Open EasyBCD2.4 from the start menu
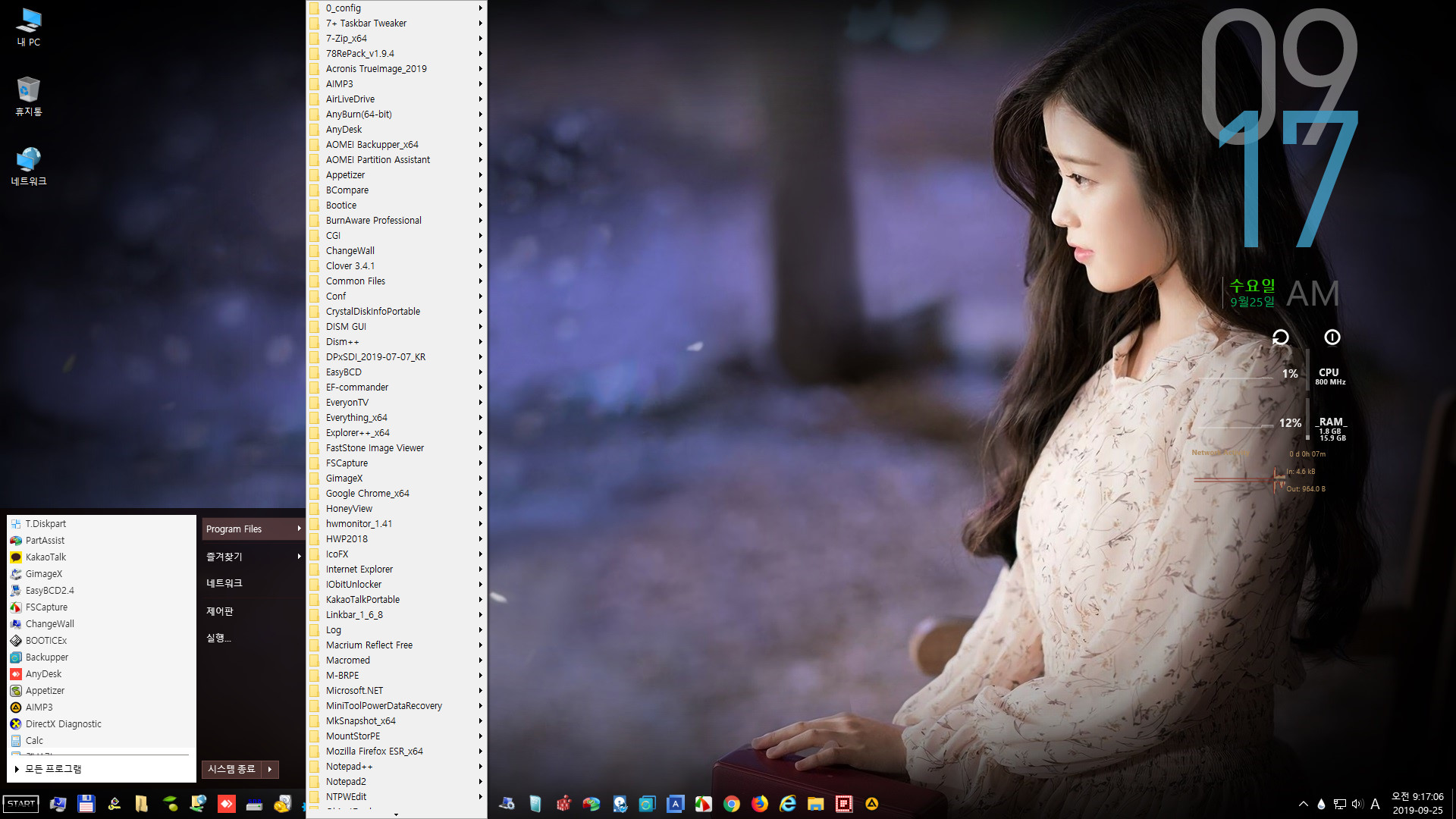 click(101, 591)
